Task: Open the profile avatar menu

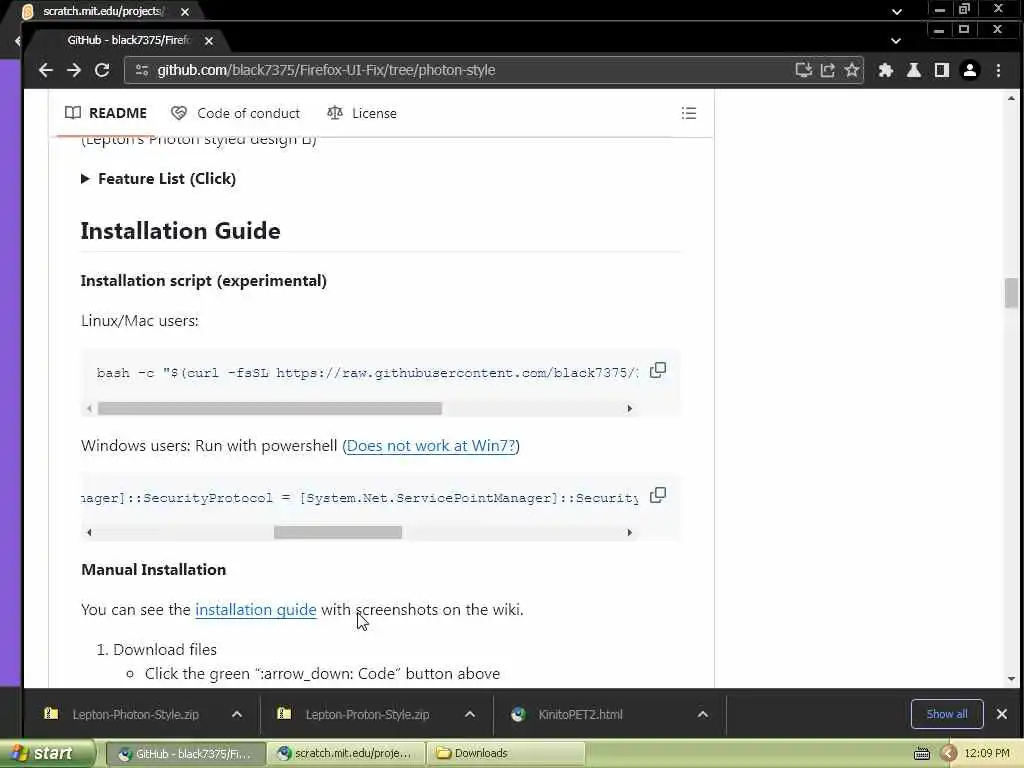Action: (x=970, y=71)
